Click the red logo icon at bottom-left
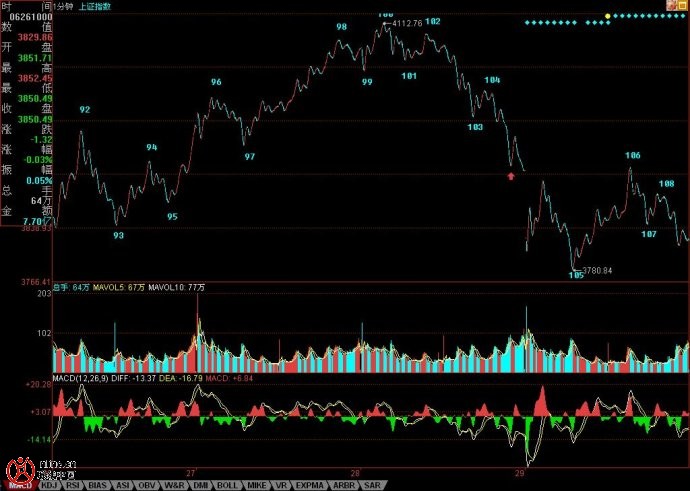 (18, 471)
